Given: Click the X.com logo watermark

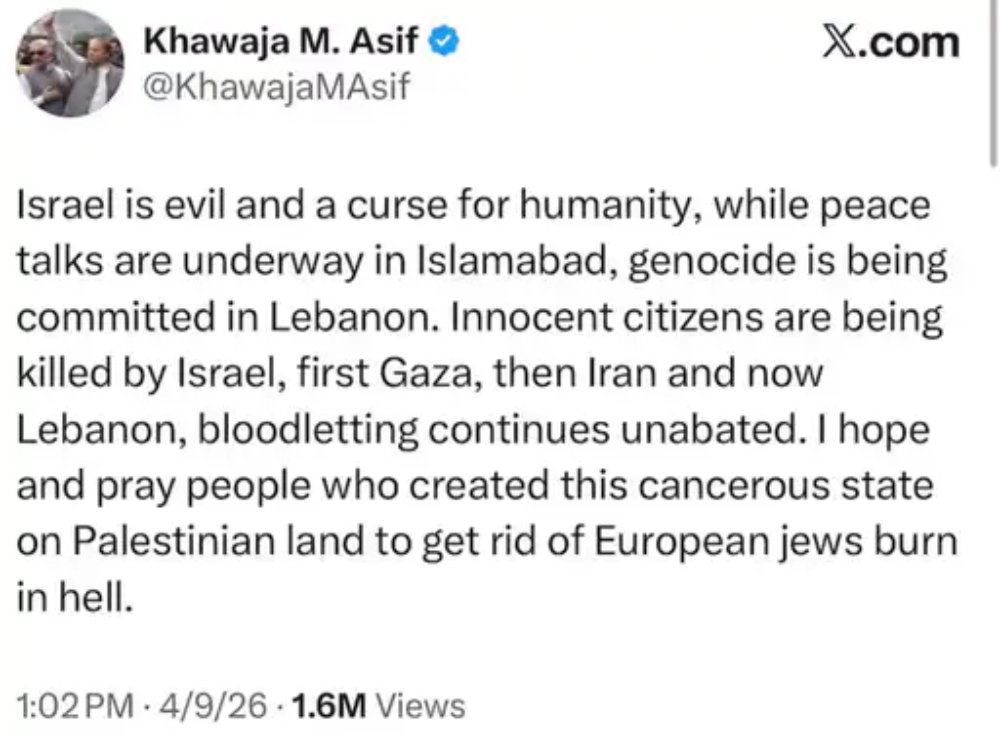Looking at the screenshot, I should point(889,42).
